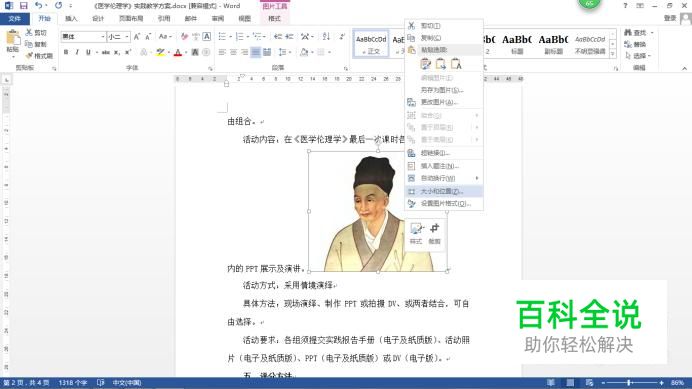Toggle Italic formatting
This screenshot has height=389, width=692.
[x=77, y=53]
